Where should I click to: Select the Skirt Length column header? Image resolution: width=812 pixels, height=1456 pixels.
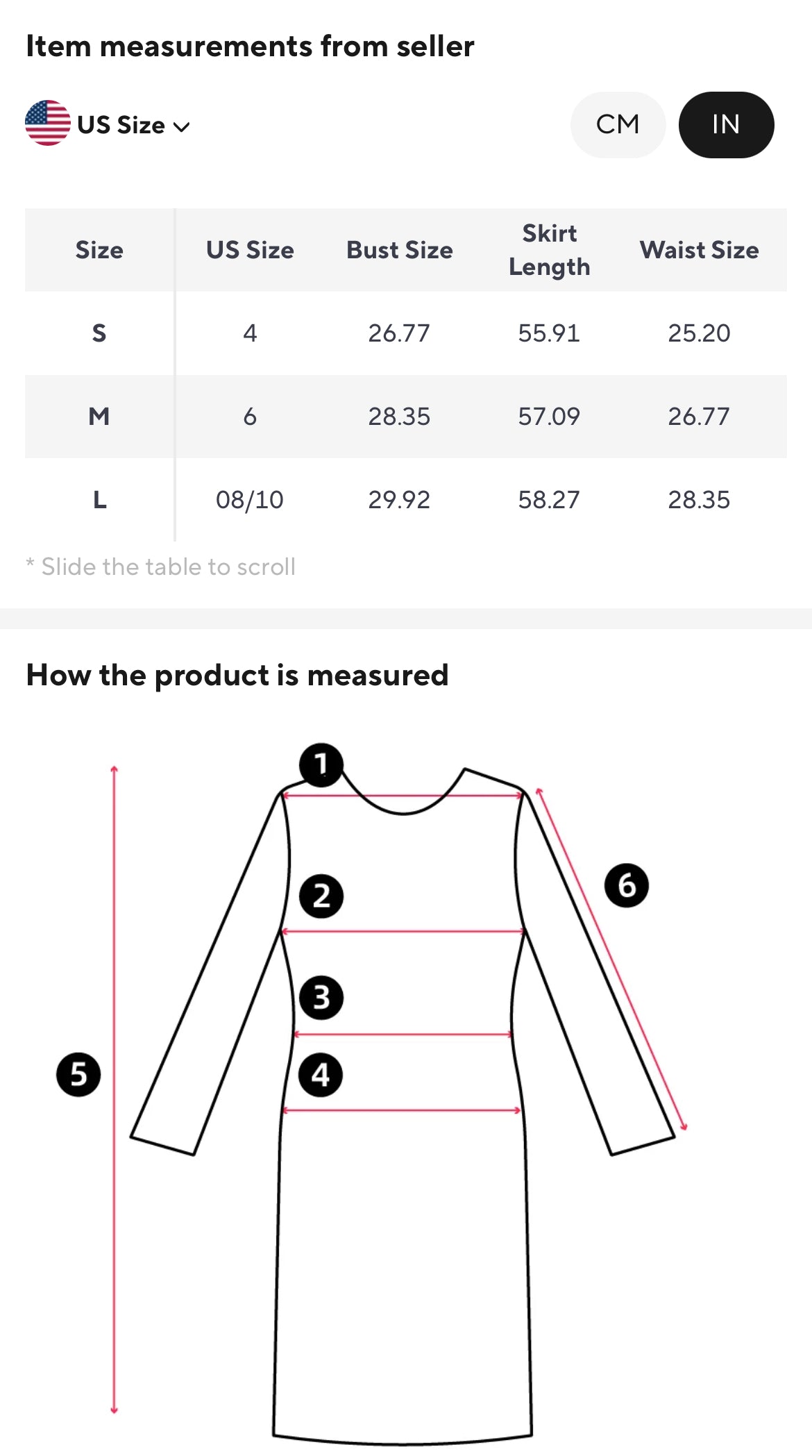(549, 250)
